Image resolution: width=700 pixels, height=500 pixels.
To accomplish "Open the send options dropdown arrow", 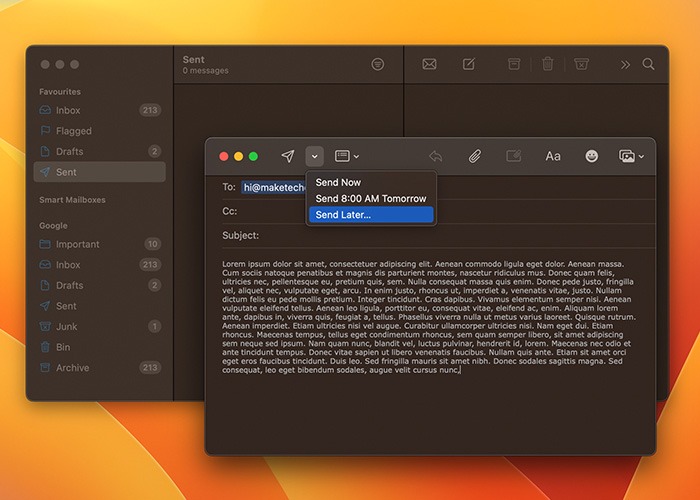I will click(314, 156).
